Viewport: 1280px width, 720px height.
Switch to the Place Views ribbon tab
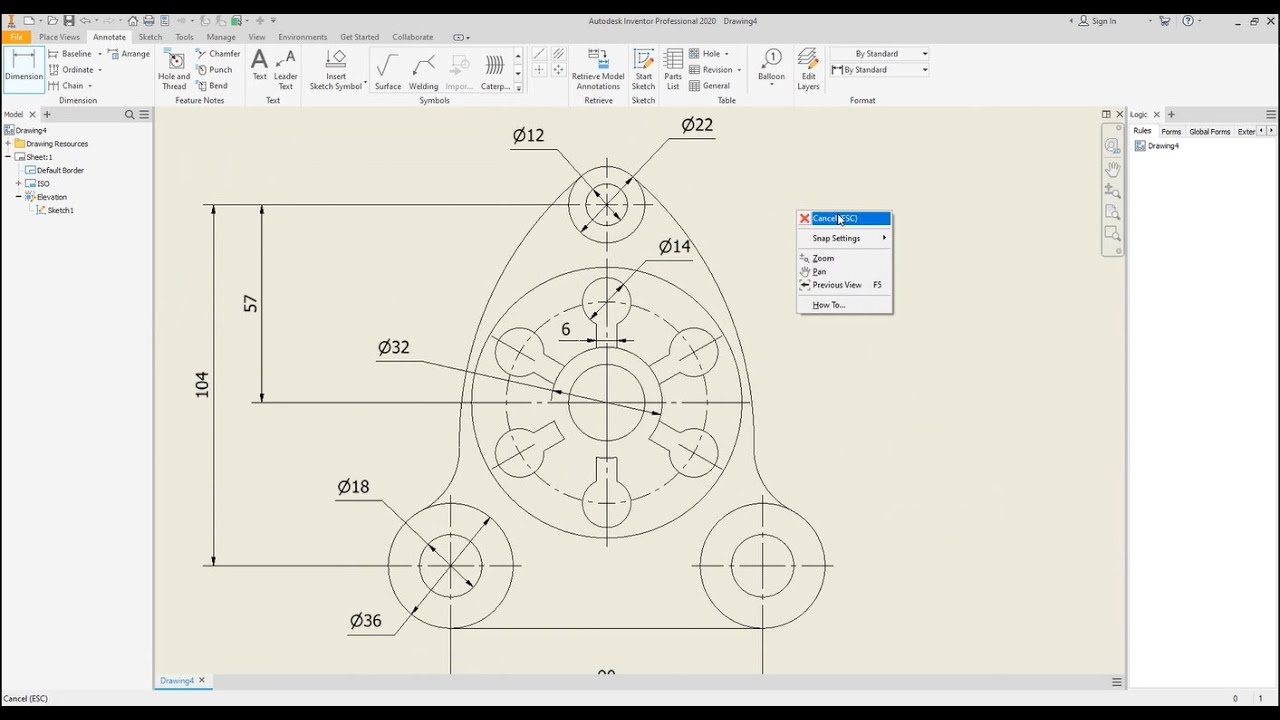(59, 37)
